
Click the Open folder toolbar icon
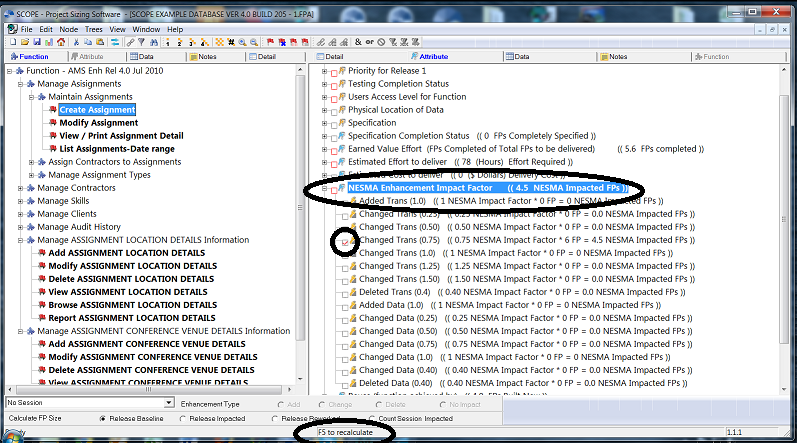24,42
